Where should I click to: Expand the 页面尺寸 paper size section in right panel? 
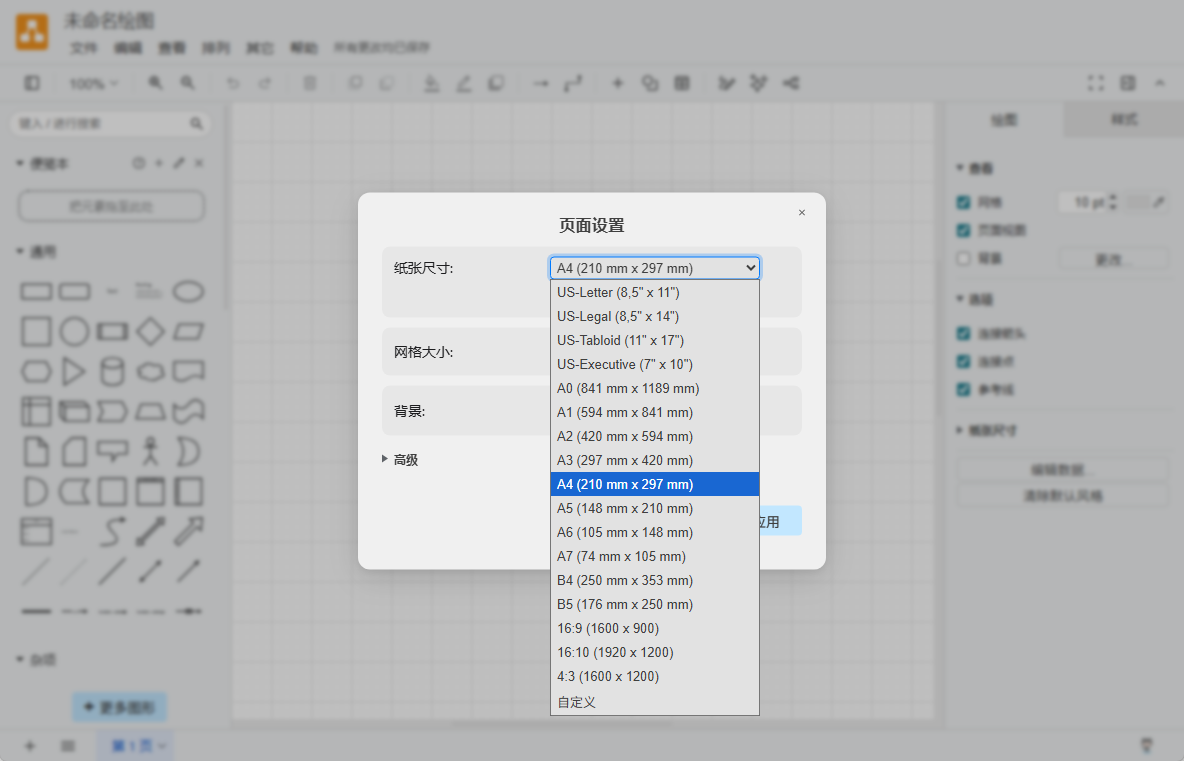pos(986,430)
